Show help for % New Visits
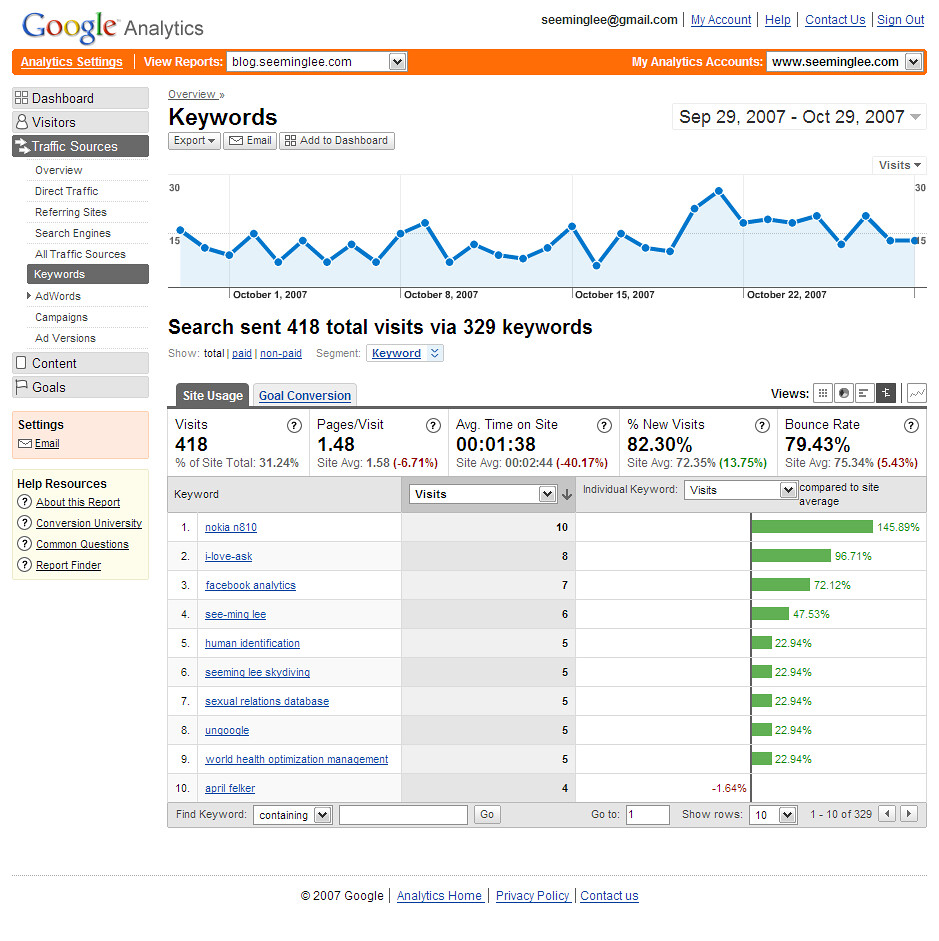Viewport: 939px width, 941px height. [762, 425]
